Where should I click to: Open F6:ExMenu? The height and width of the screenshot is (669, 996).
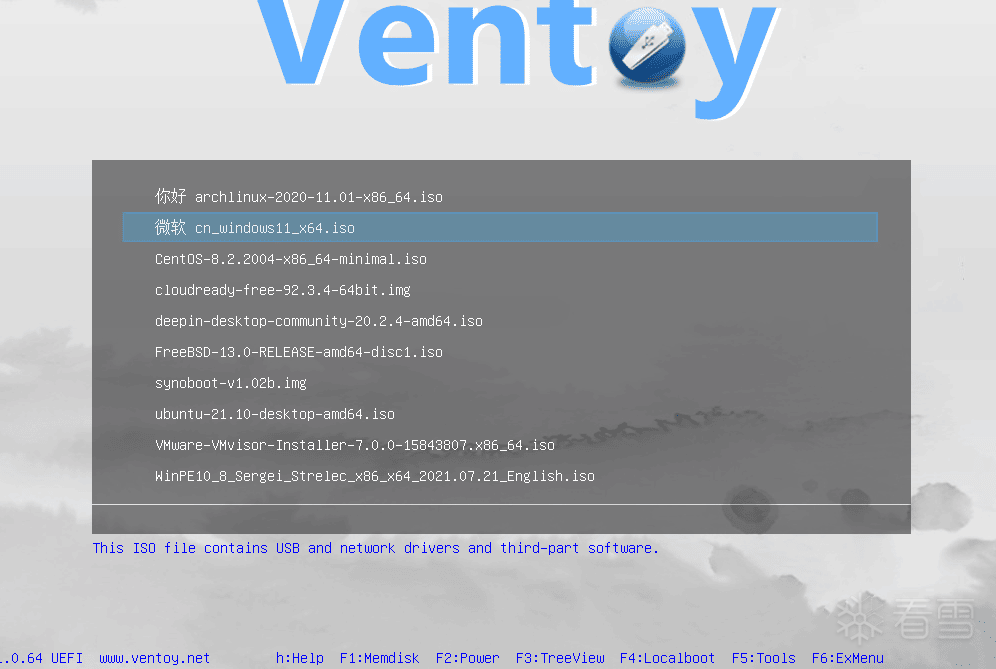pos(847,658)
